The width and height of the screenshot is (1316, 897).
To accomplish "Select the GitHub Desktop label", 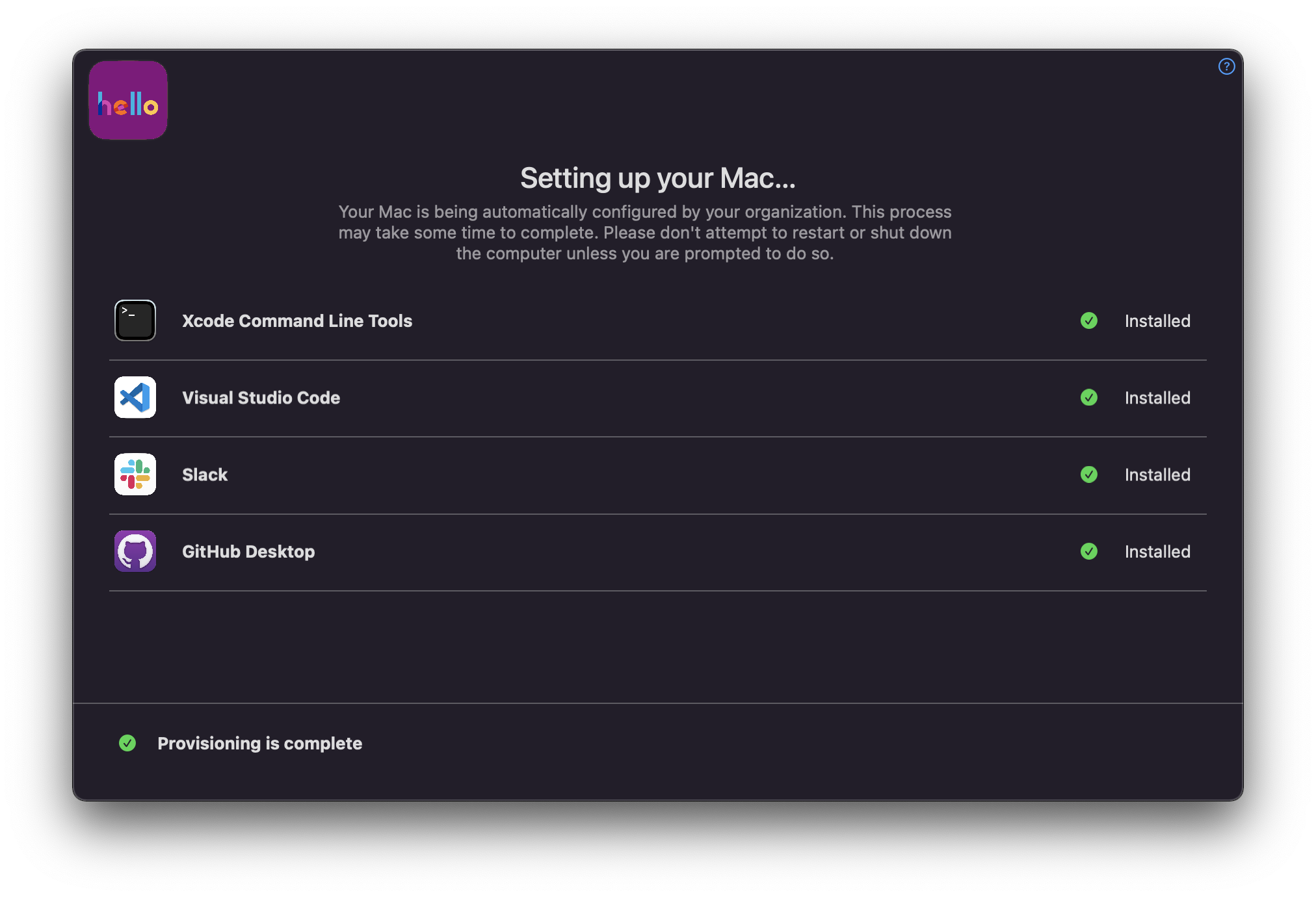I will coord(248,552).
